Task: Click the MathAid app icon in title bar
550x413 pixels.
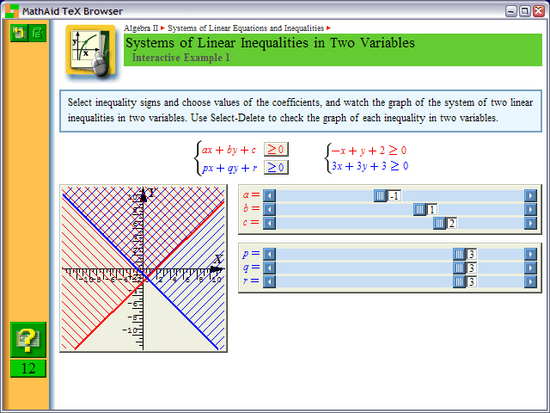Action: [x=12, y=11]
